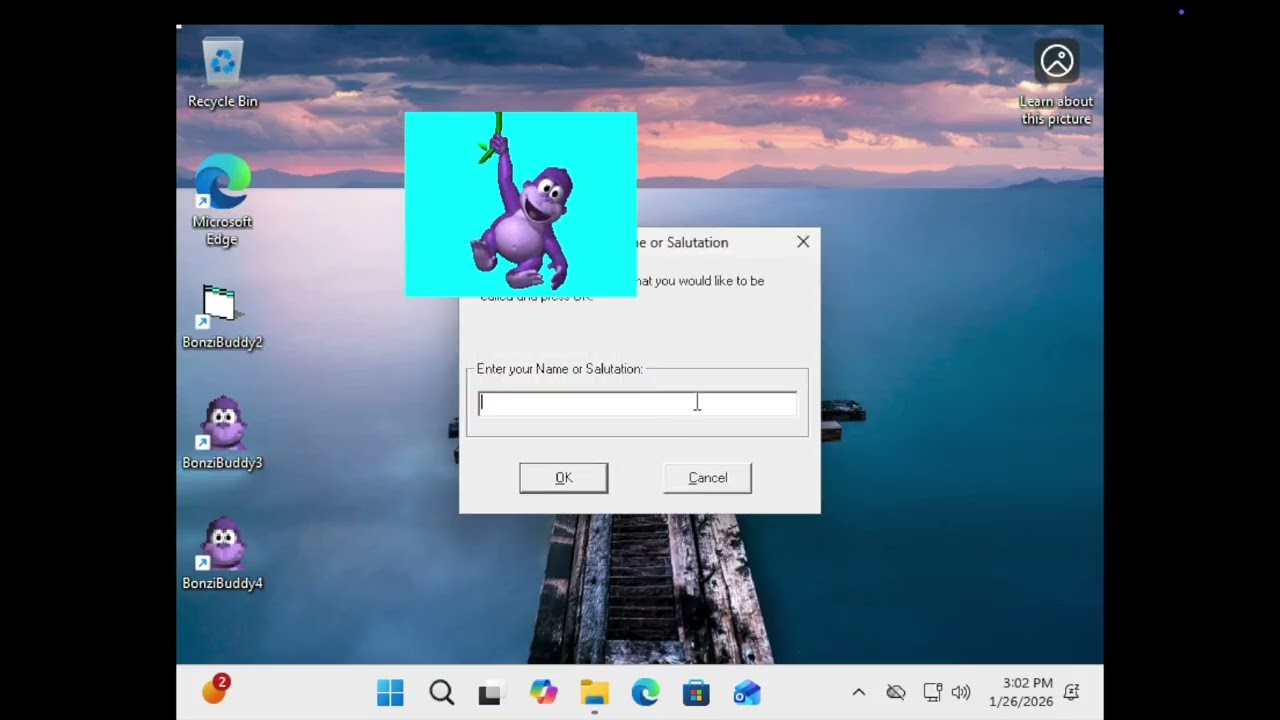1280x720 pixels.
Task: Select the BonziBuddy2 desktop shortcut
Action: [x=222, y=318]
